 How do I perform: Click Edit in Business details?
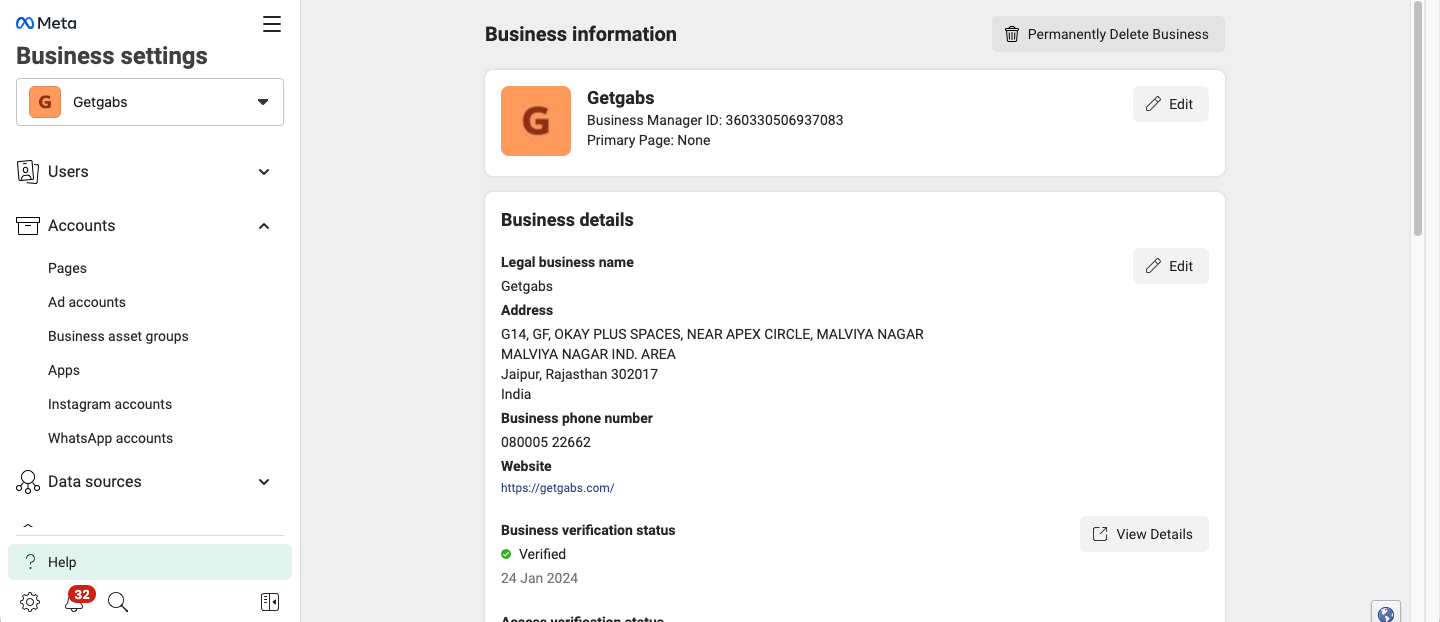1170,266
